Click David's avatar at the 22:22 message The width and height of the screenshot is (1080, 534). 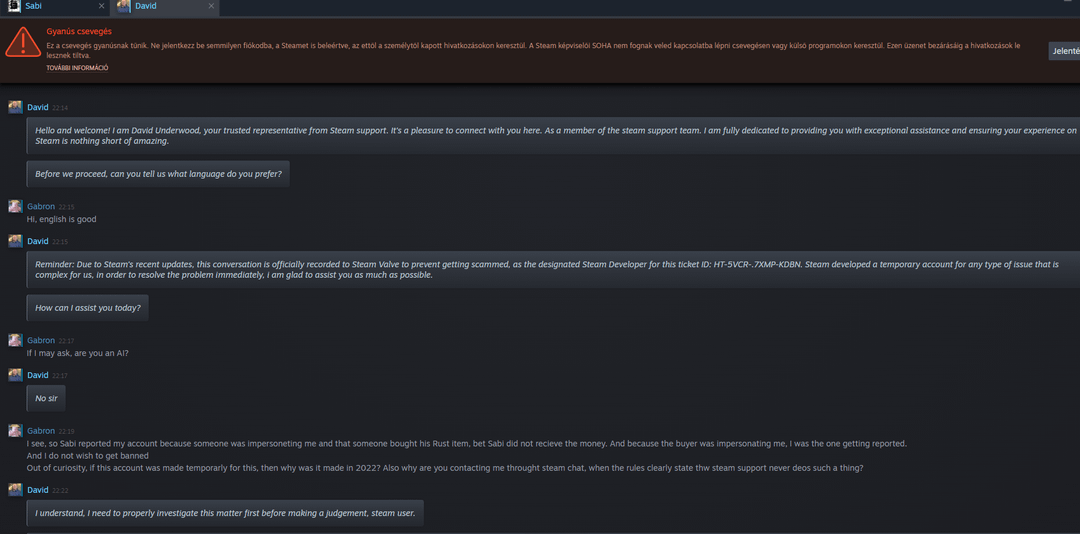[15, 490]
